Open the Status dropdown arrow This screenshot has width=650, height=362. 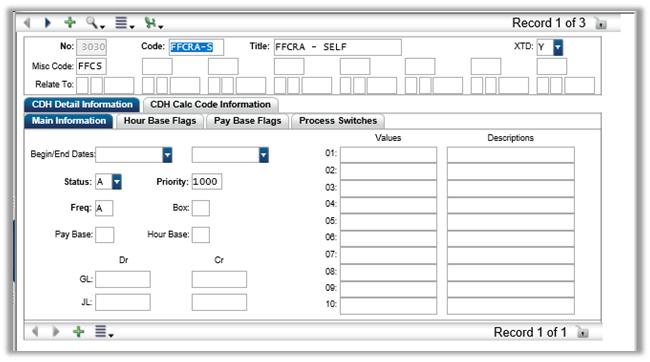coord(116,182)
